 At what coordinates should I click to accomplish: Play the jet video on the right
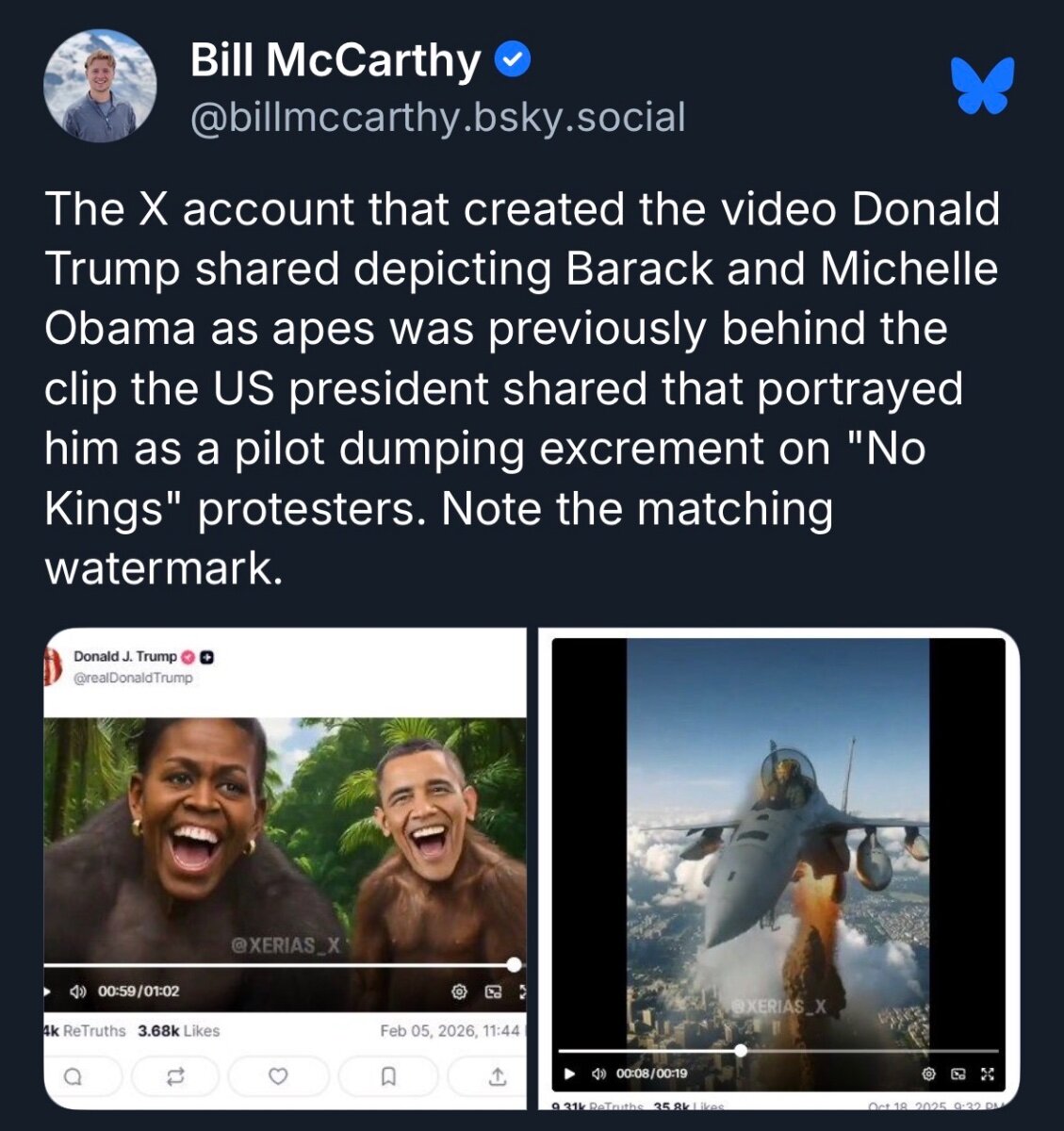[569, 1074]
